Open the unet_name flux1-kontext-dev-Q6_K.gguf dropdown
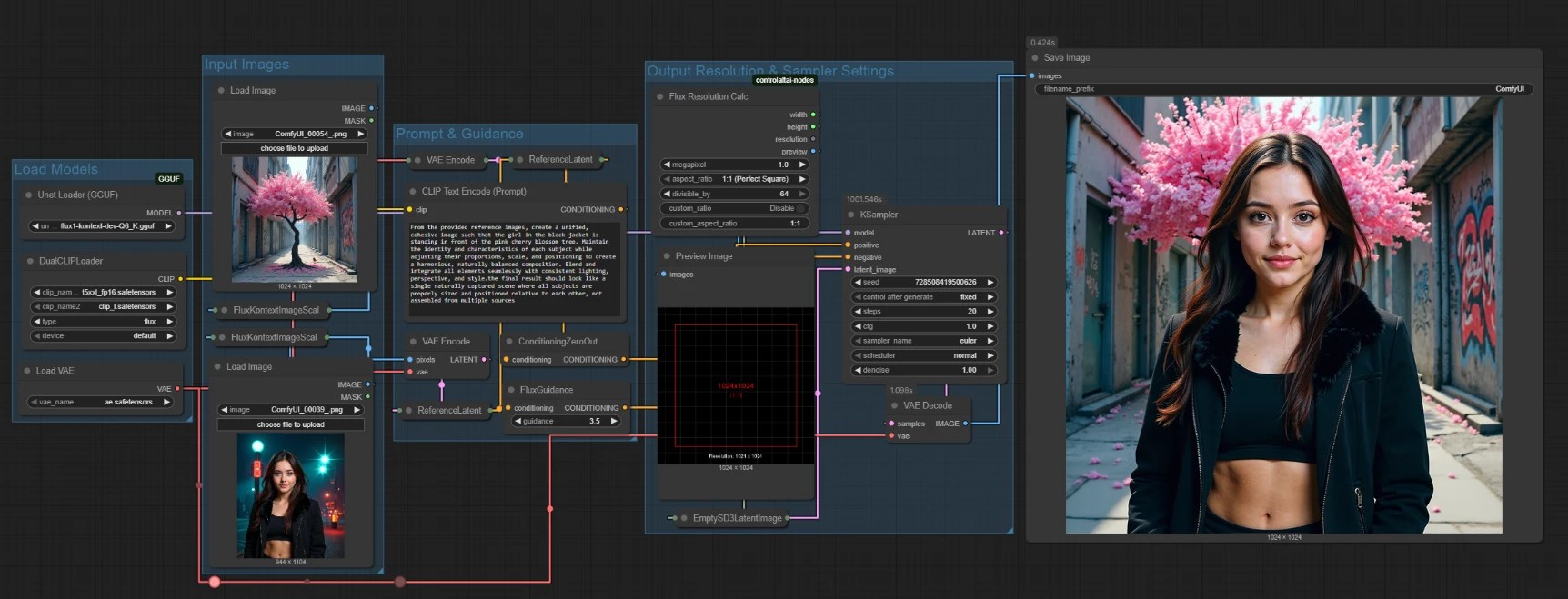Image resolution: width=1568 pixels, height=599 pixels. 103,226
